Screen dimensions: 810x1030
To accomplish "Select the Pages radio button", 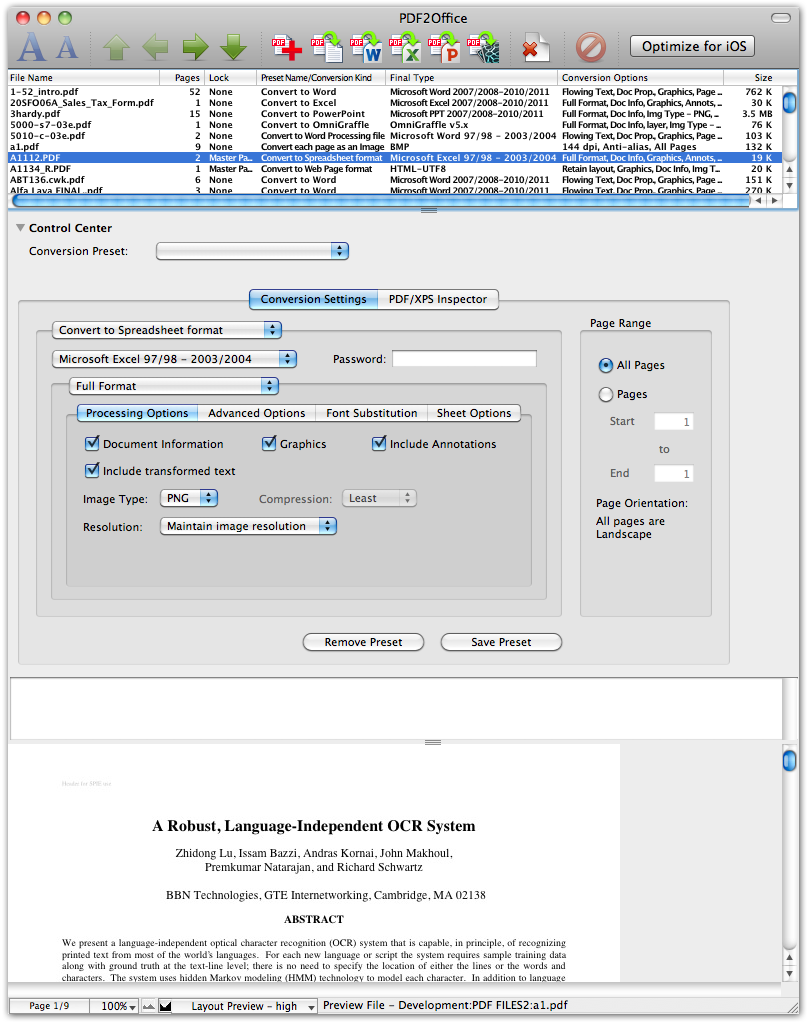I will (x=606, y=394).
